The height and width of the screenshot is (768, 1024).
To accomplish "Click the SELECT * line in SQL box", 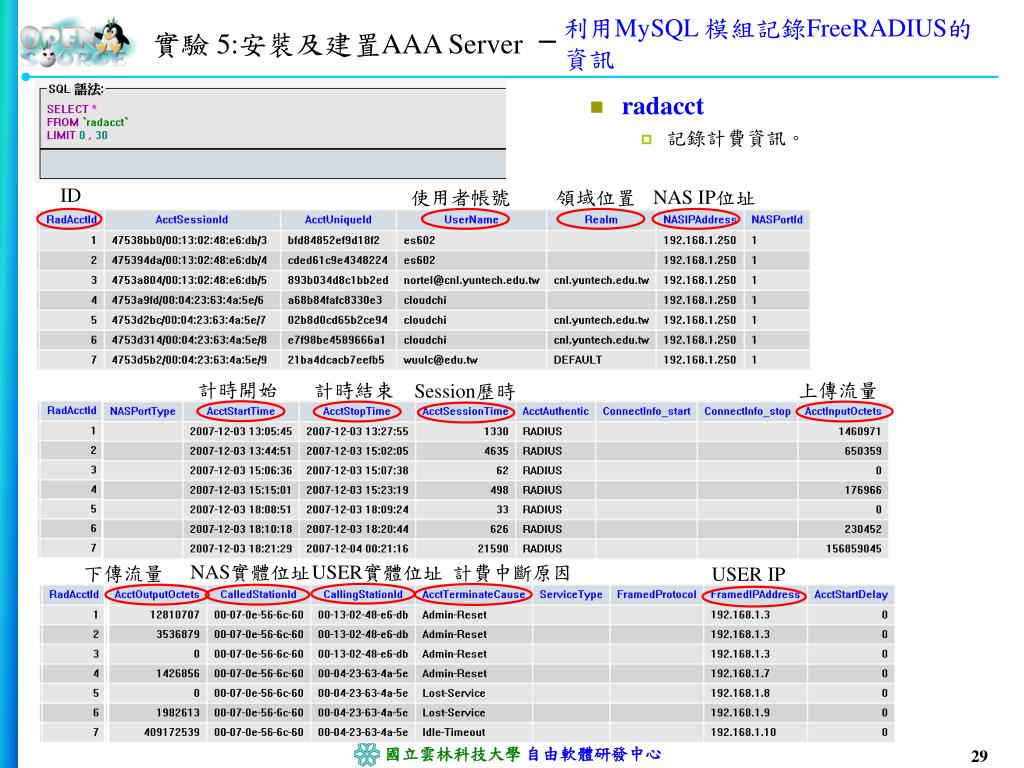I will click(x=71, y=109).
